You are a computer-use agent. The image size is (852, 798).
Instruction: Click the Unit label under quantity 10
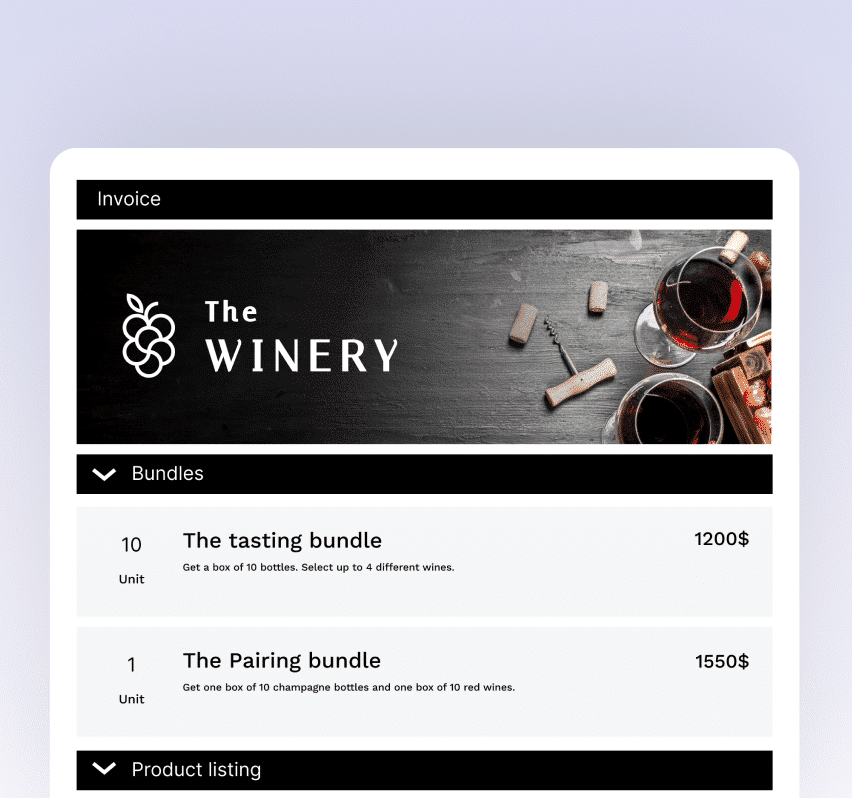click(132, 579)
